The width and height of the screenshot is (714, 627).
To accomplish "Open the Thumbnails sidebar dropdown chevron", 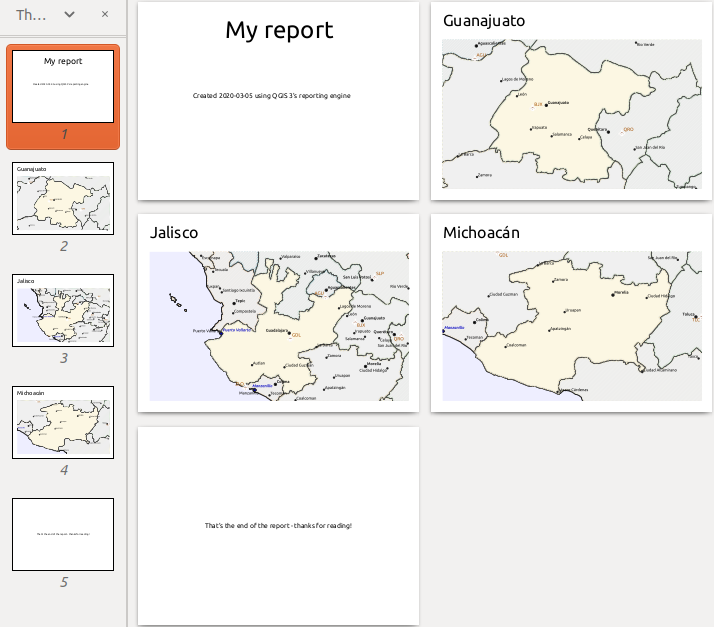I will tap(69, 15).
